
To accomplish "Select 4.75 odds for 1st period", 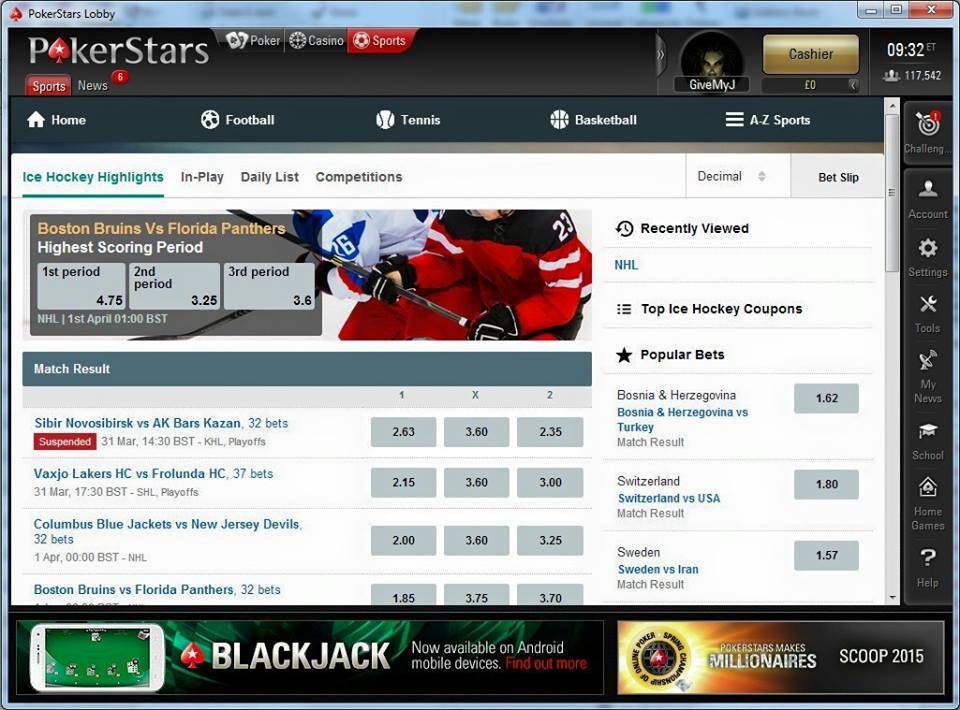I will 81,286.
